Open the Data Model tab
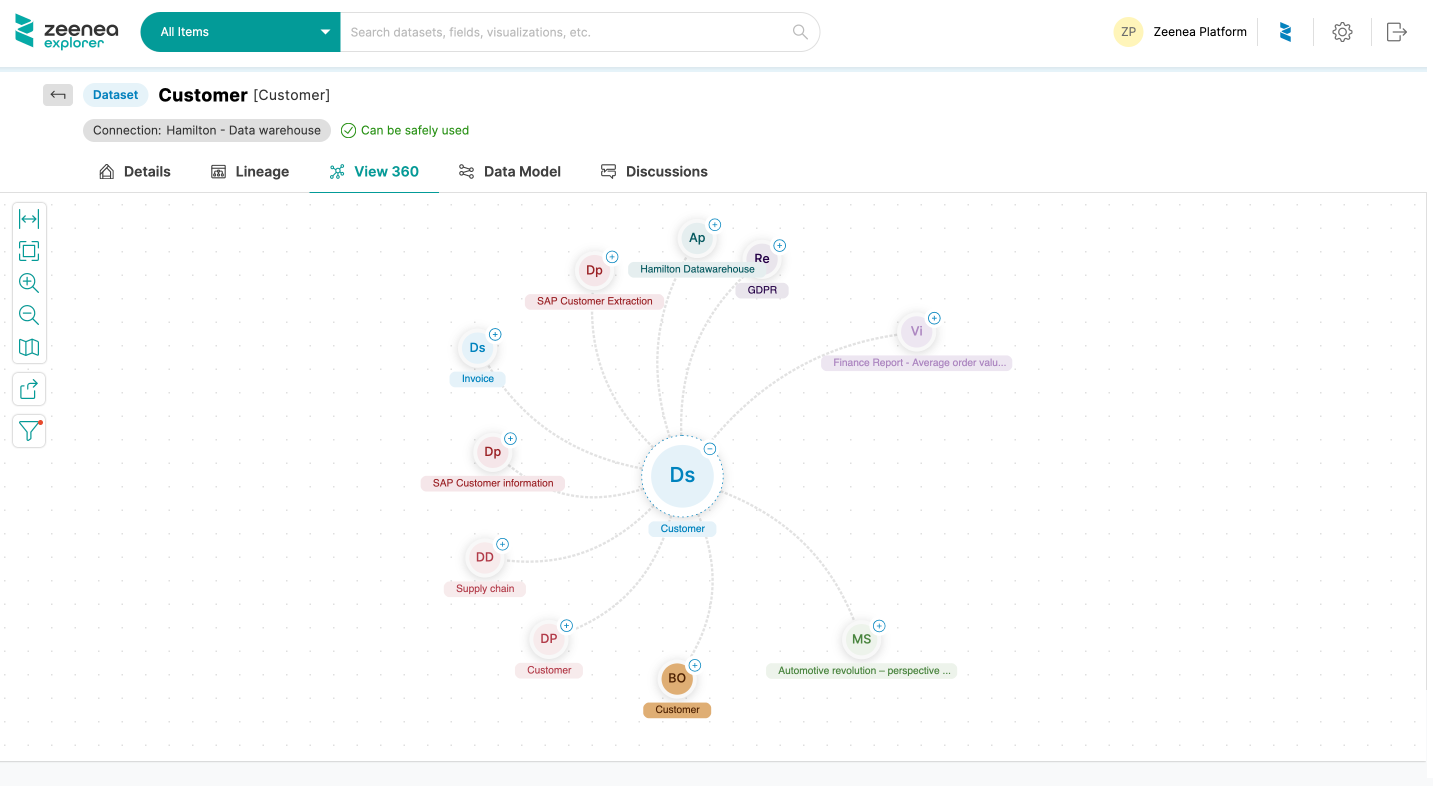Image resolution: width=1440 pixels, height=787 pixels. 510,171
